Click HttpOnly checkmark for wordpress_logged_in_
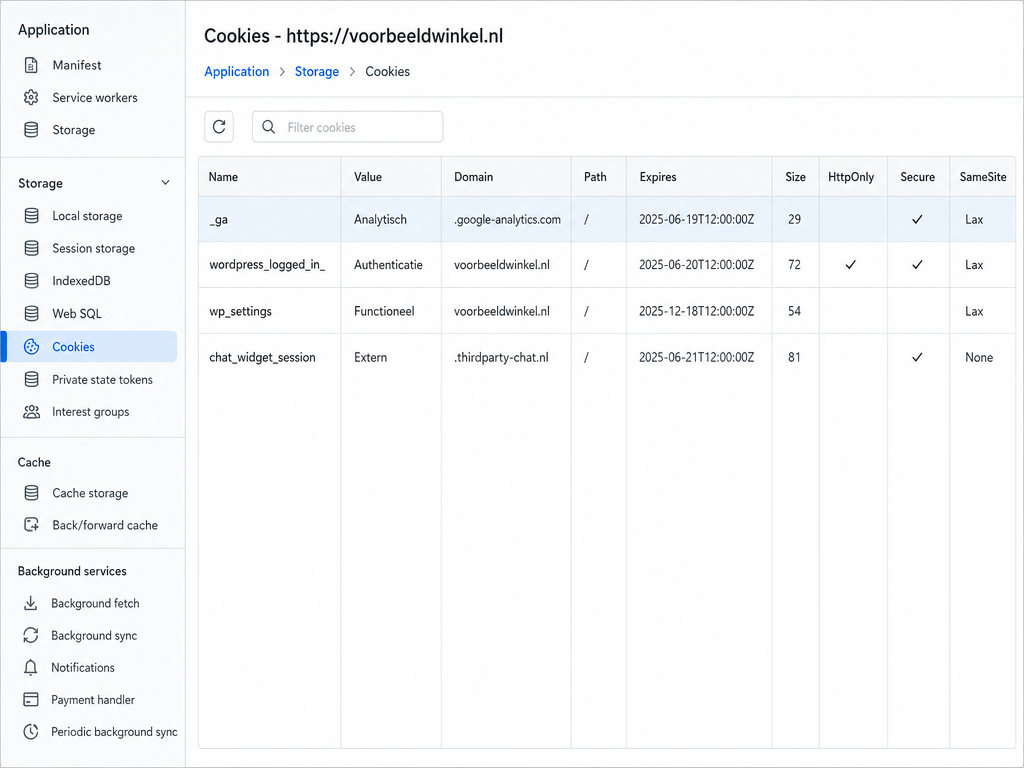Viewport: 1024px width, 768px height. (x=850, y=264)
